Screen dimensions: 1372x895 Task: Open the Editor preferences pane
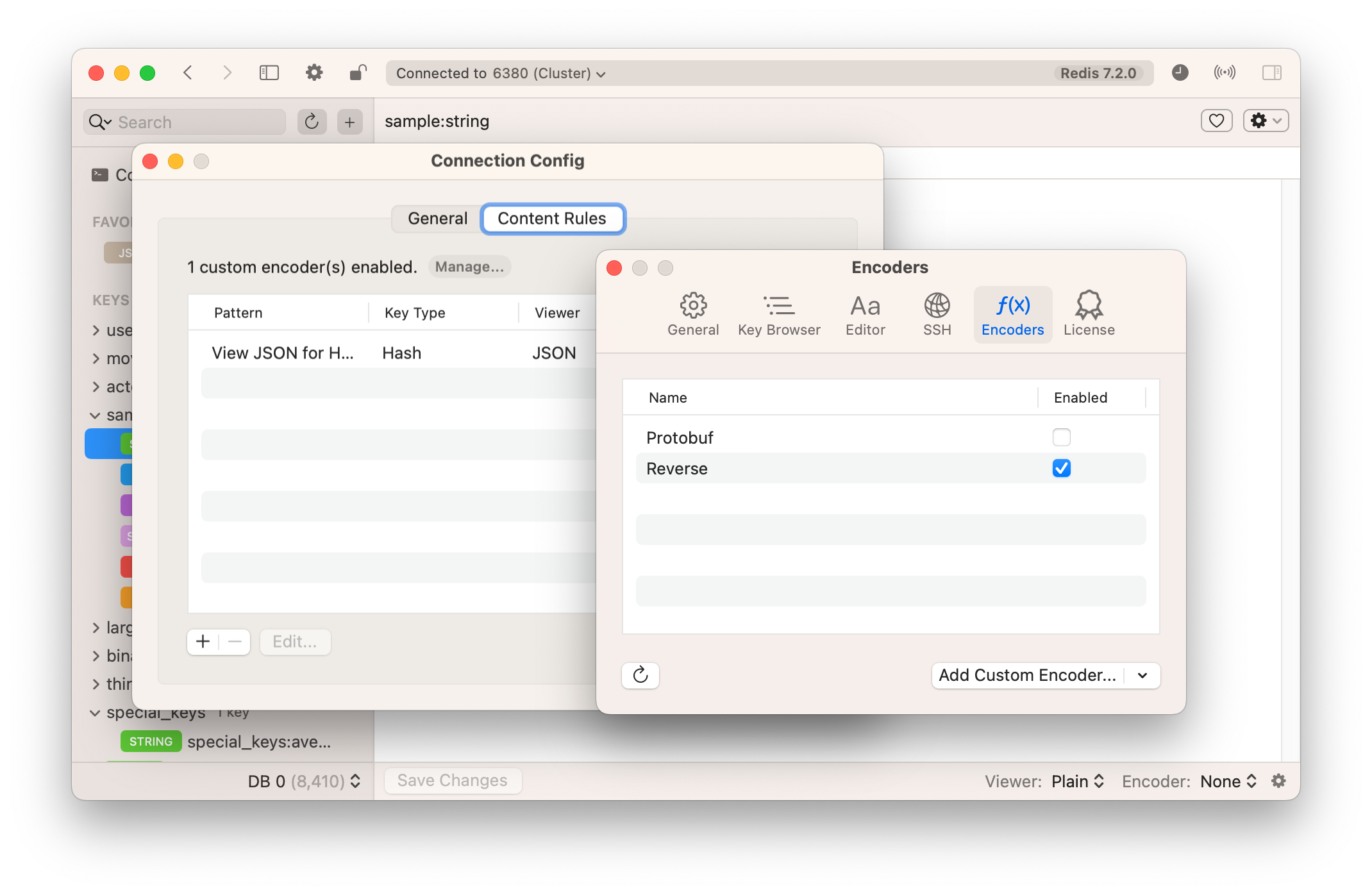pos(866,315)
